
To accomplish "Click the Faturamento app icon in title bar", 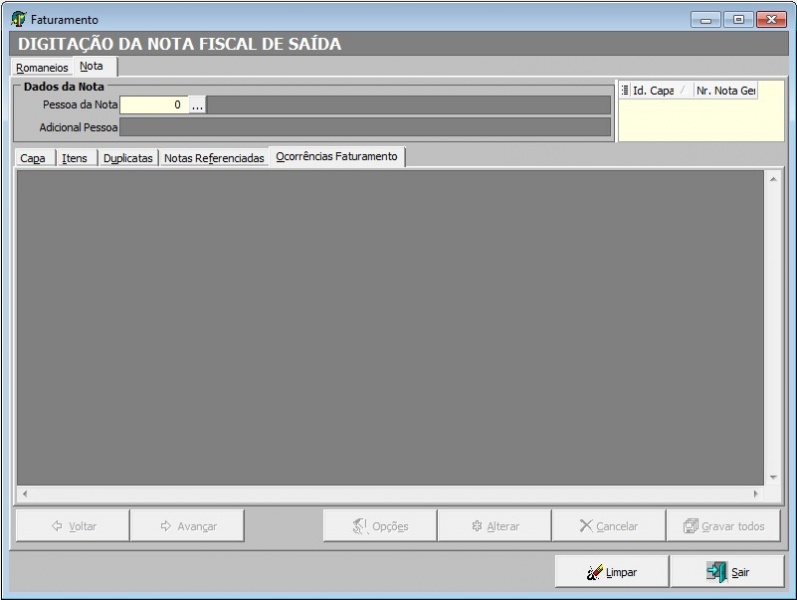I will tap(19, 19).
